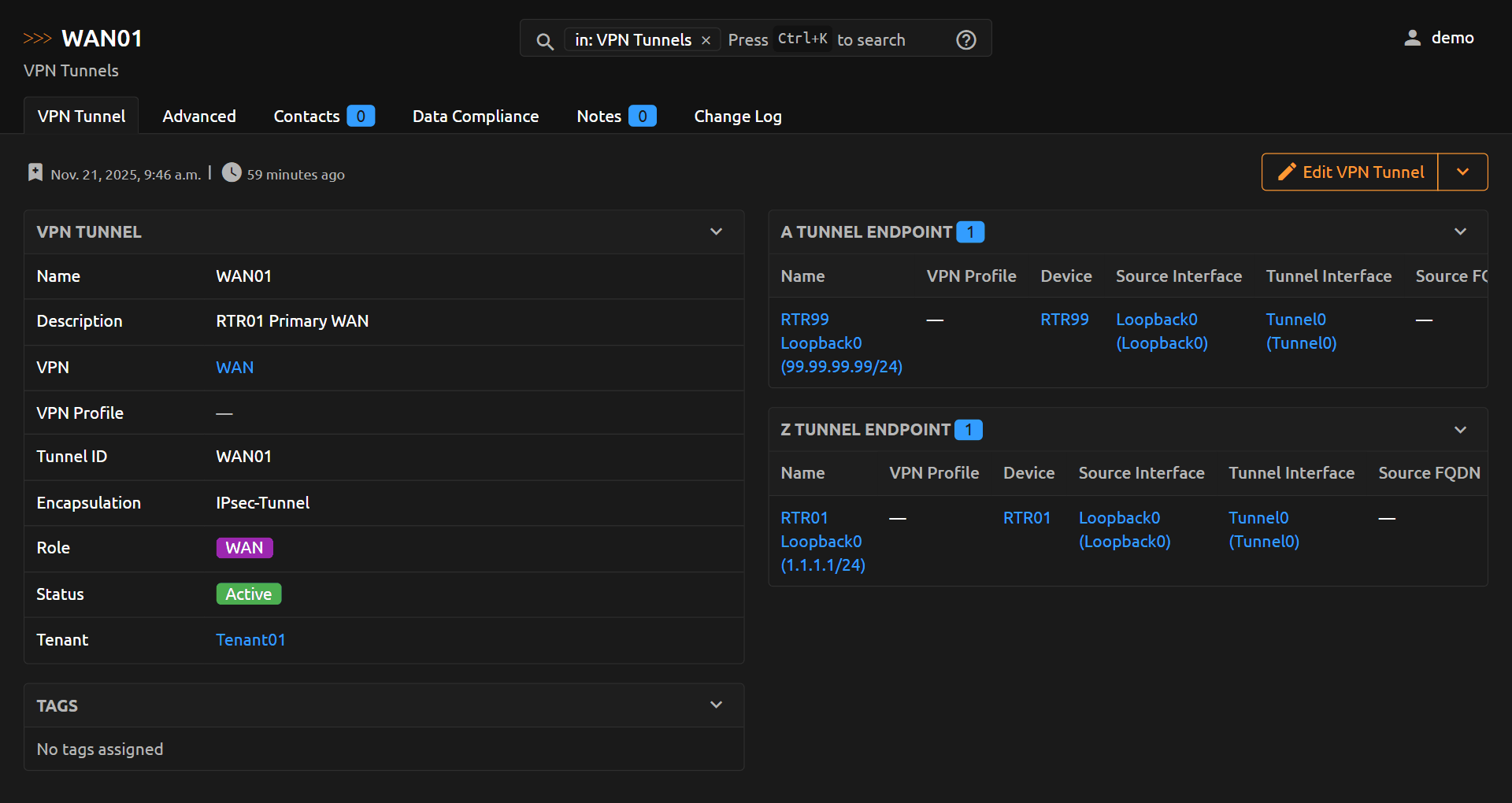Image resolution: width=1512 pixels, height=803 pixels.
Task: Click the last-updated clock icon
Action: (x=232, y=172)
